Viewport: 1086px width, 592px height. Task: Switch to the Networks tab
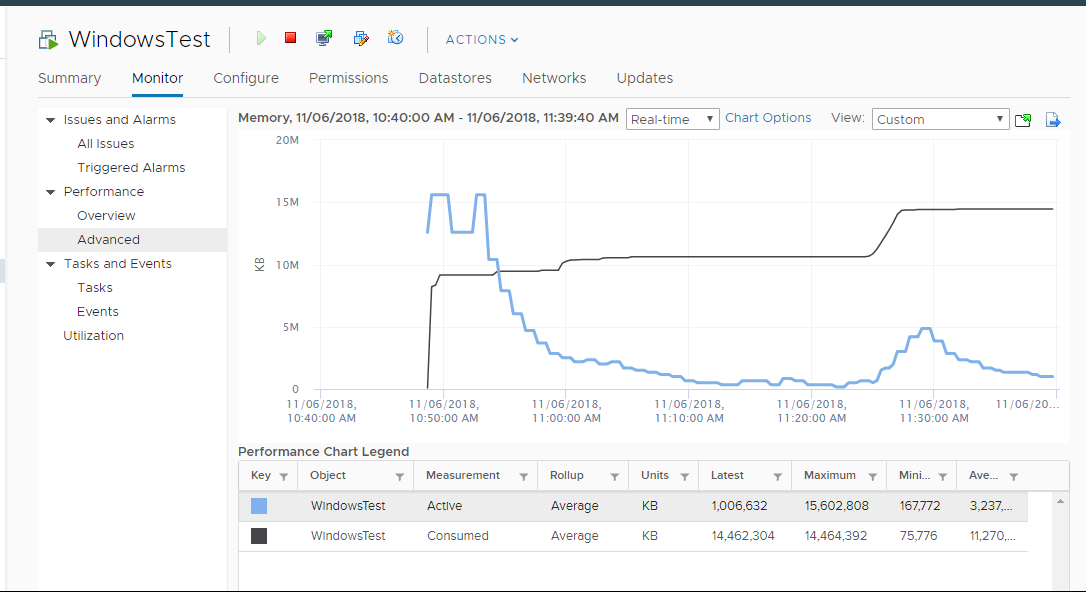click(x=554, y=78)
